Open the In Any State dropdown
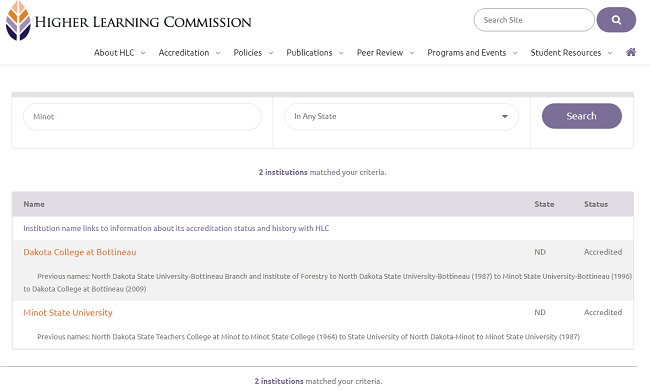650x391 pixels. (401, 117)
